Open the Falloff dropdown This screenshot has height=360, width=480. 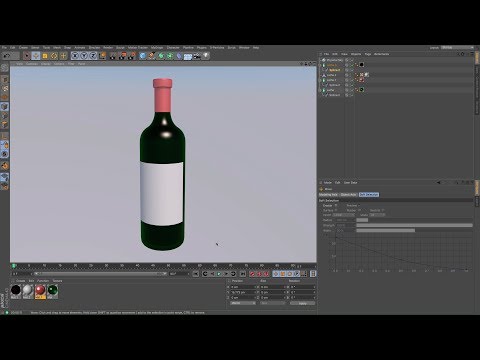click(x=344, y=215)
